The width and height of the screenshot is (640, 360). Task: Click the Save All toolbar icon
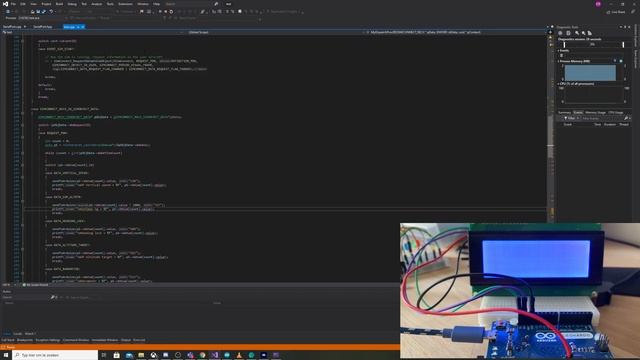click(43, 11)
